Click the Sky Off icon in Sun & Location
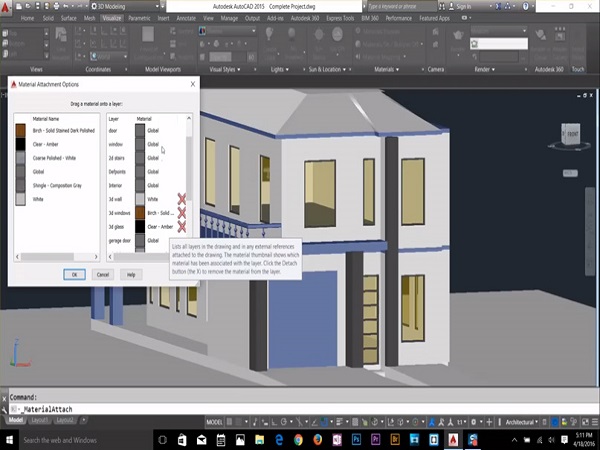 click(x=337, y=34)
